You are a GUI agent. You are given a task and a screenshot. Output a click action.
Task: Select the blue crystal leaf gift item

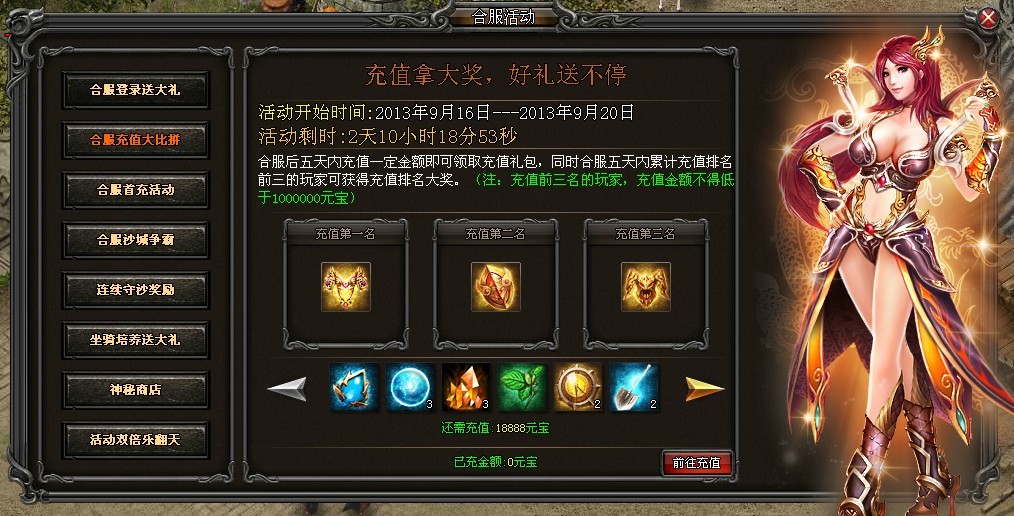355,387
